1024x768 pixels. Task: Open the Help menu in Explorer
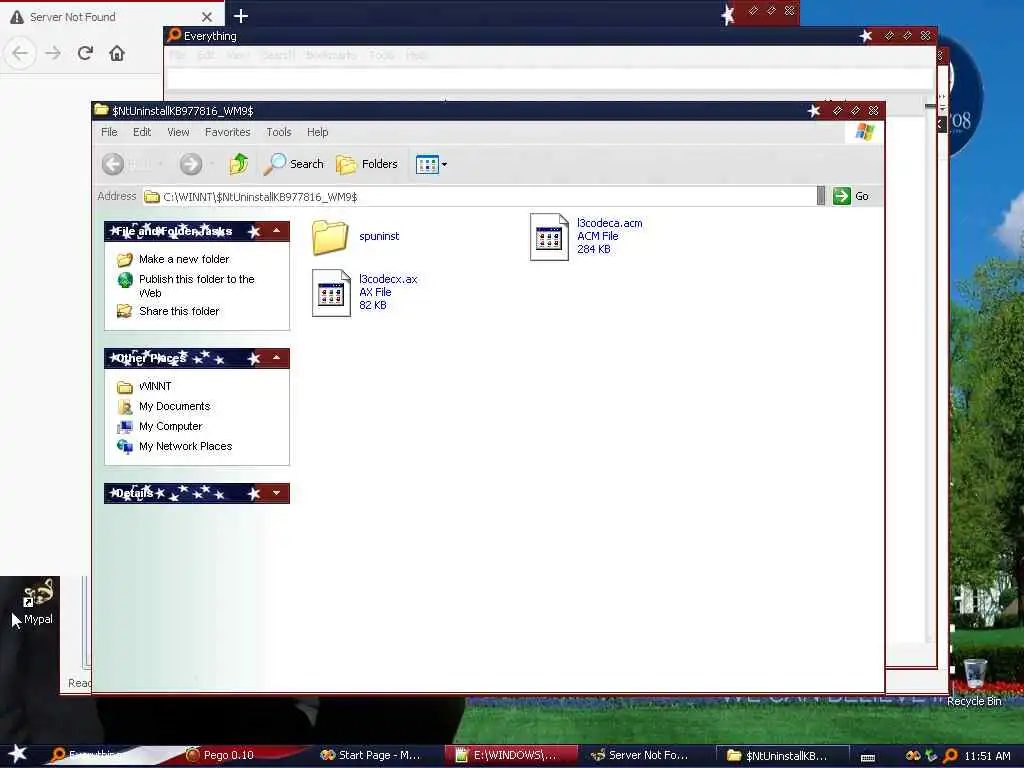click(317, 132)
